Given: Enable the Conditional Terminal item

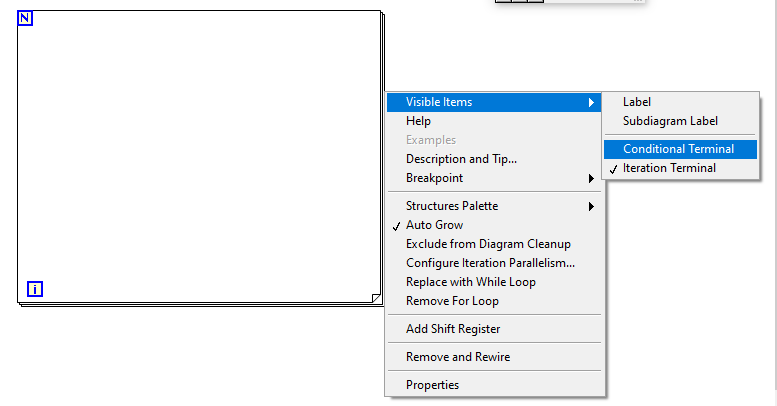Looking at the screenshot, I should tap(681, 149).
